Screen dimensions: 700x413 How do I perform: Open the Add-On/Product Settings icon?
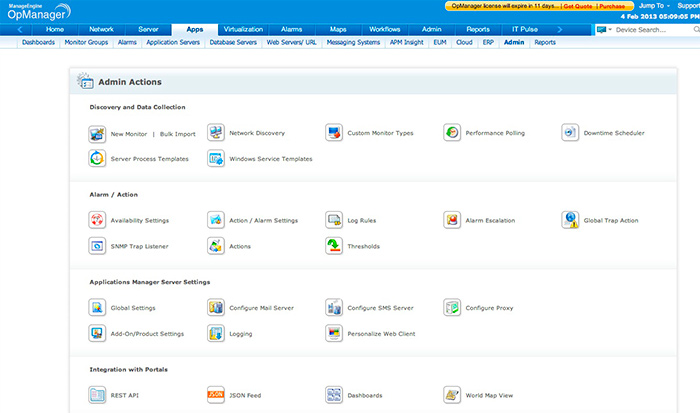97,334
